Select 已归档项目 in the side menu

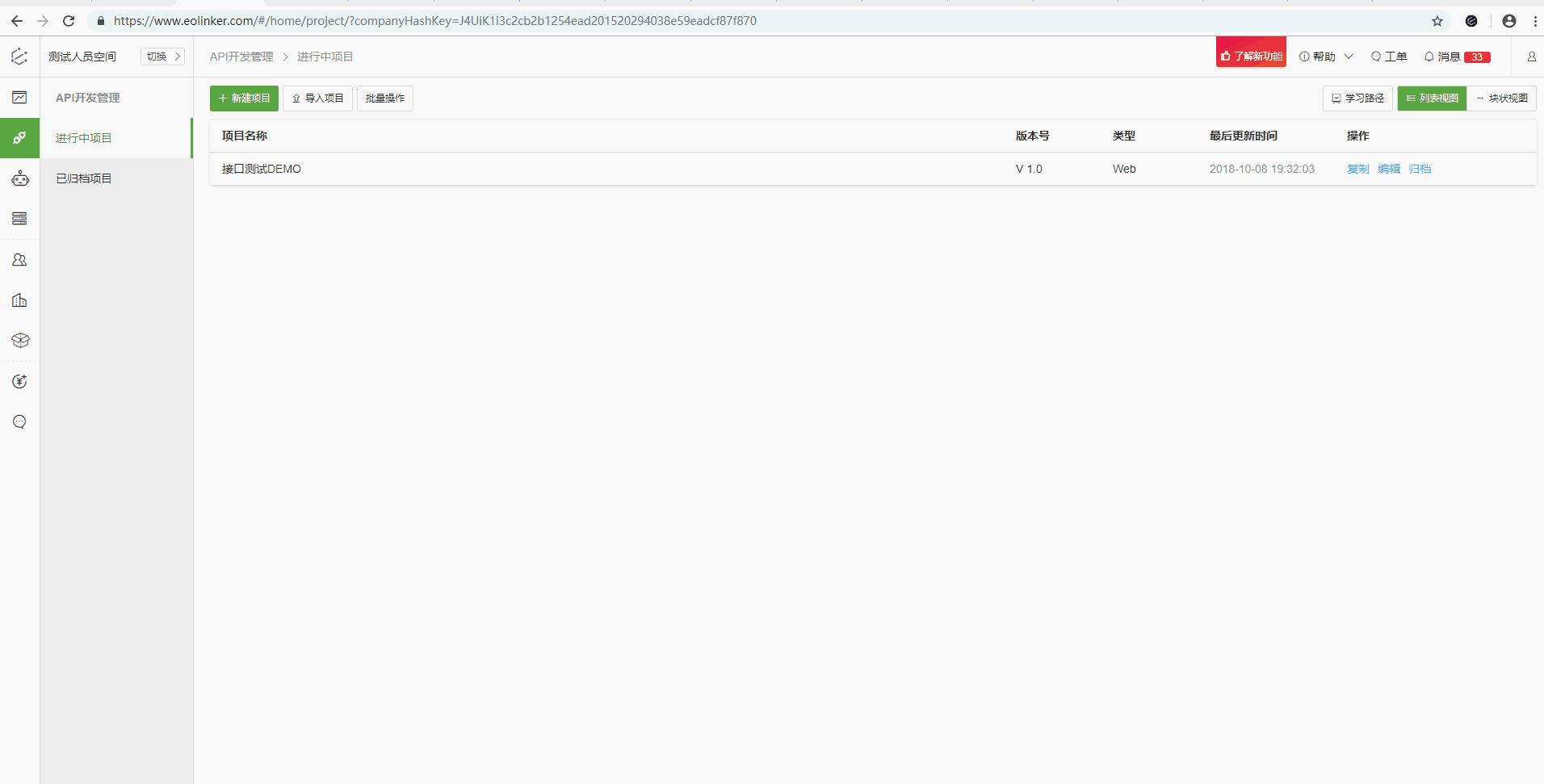pos(116,178)
